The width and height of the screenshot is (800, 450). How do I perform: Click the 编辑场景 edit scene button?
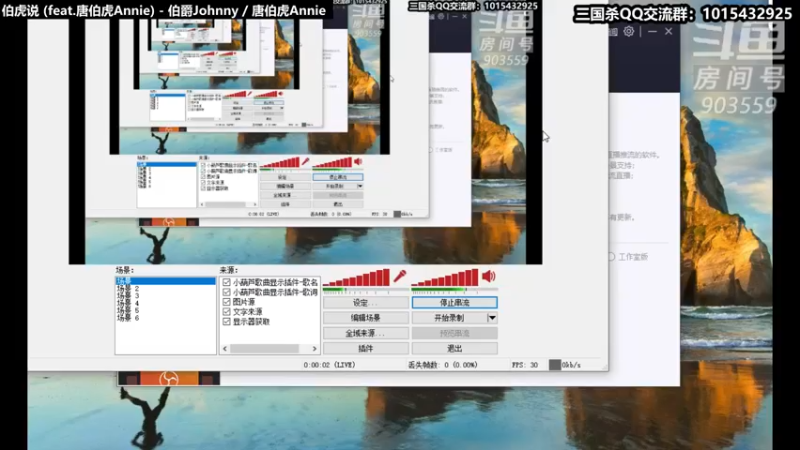tap(366, 318)
